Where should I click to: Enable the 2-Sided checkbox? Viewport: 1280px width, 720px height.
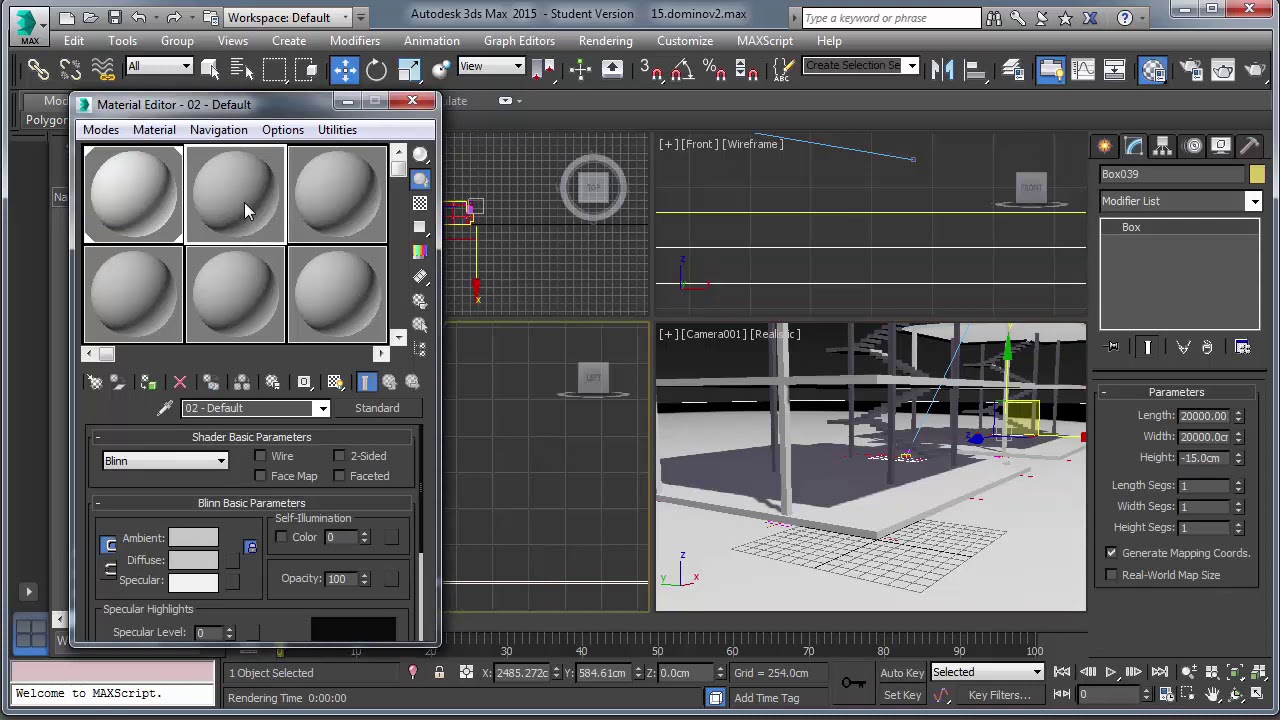pyautogui.click(x=339, y=456)
